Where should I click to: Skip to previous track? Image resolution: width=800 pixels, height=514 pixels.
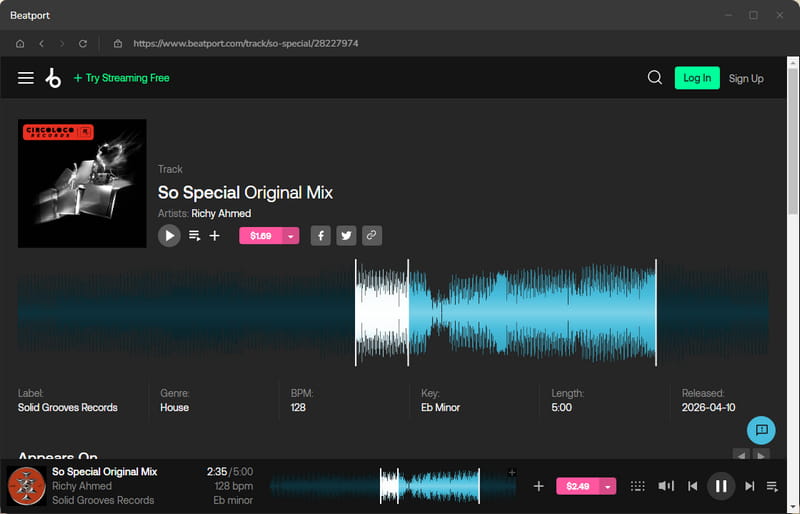point(692,486)
